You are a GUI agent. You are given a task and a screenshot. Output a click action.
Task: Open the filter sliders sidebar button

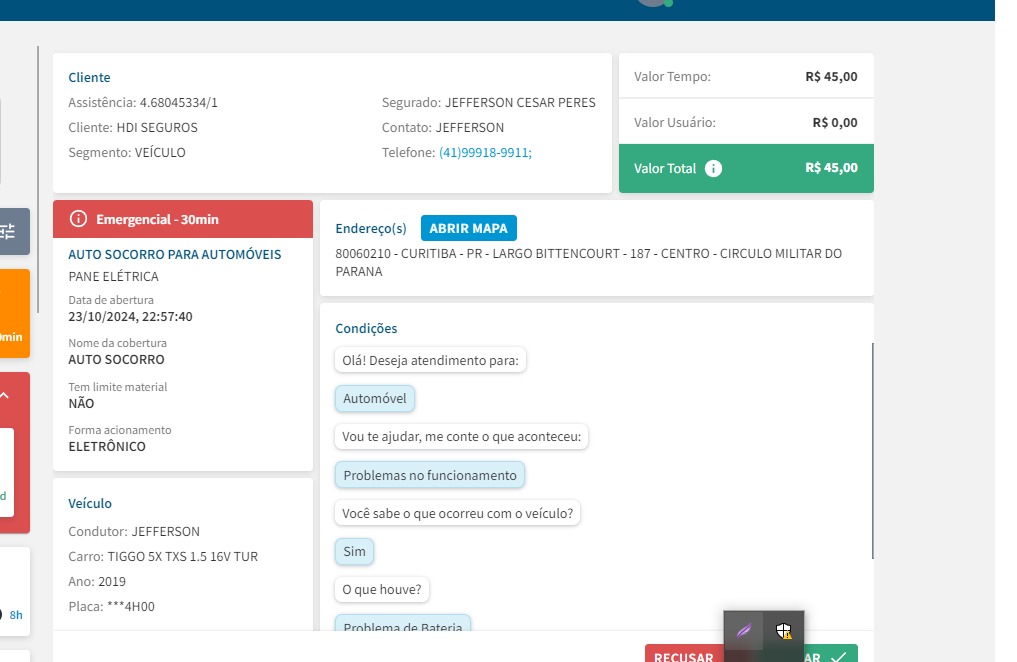pos(13,231)
